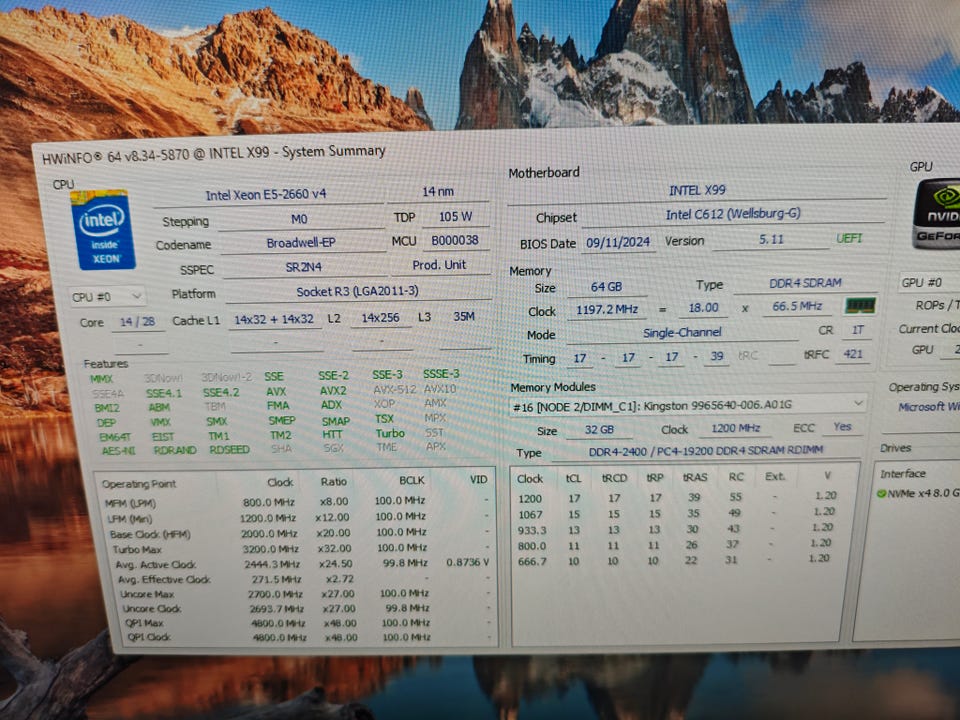Click the SSPEC value SR2N4
960x720 pixels.
[304, 268]
